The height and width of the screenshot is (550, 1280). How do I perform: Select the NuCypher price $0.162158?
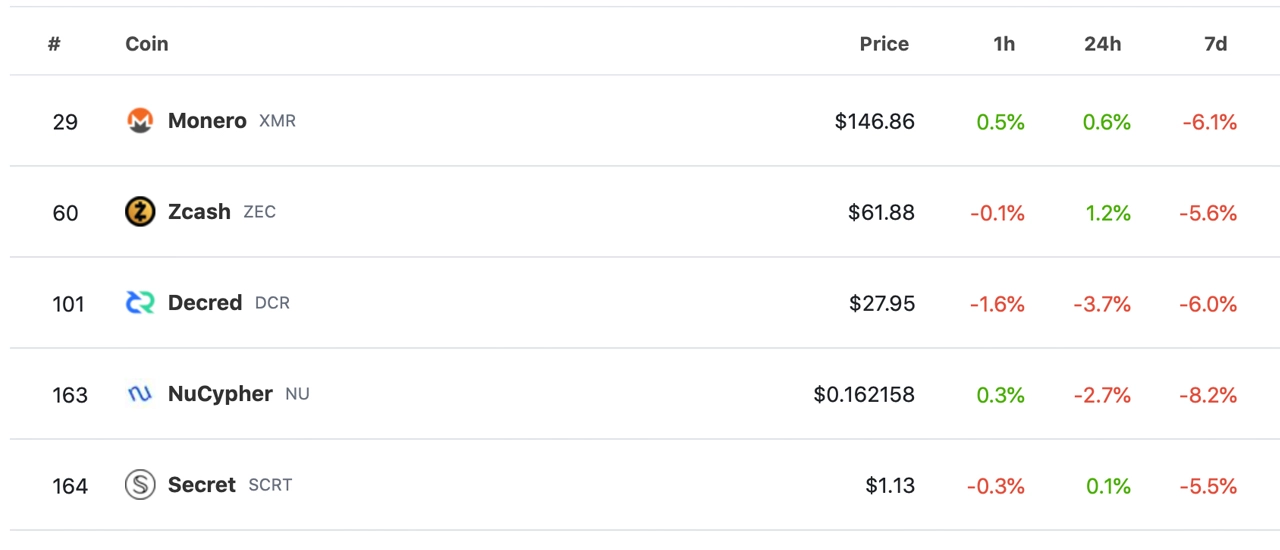pos(864,395)
